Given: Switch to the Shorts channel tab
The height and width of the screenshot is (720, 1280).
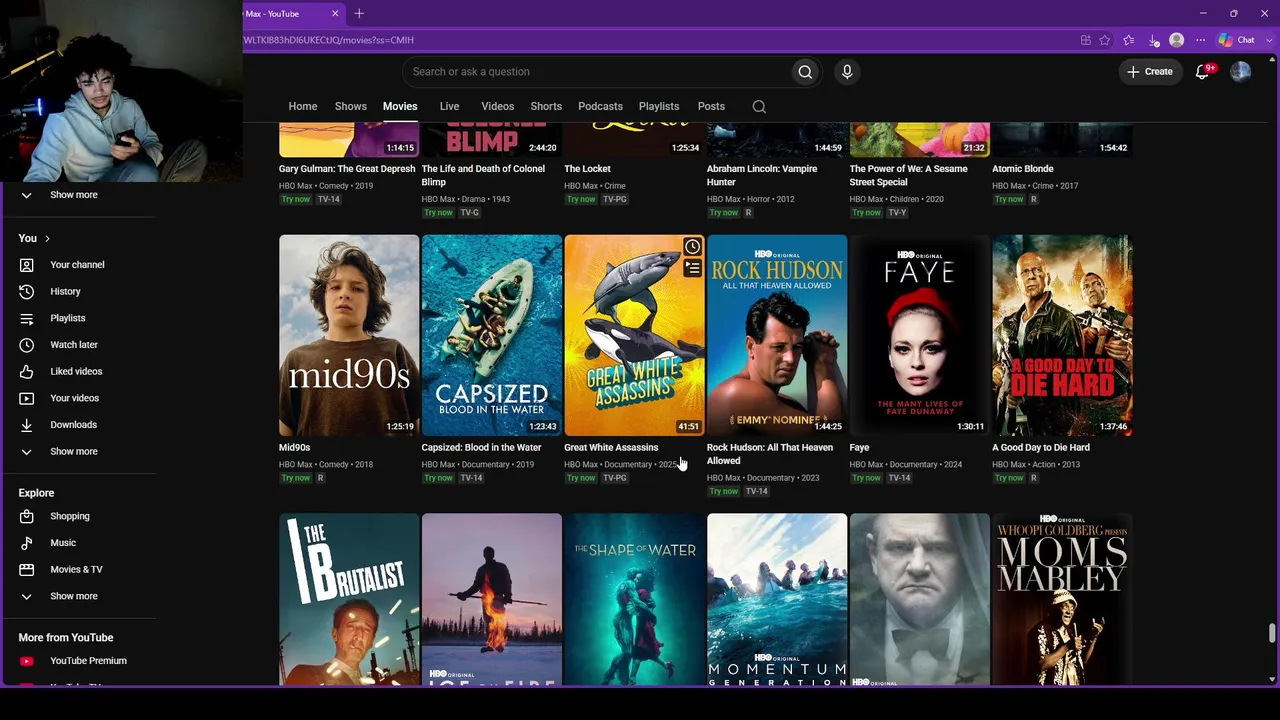Looking at the screenshot, I should (546, 106).
